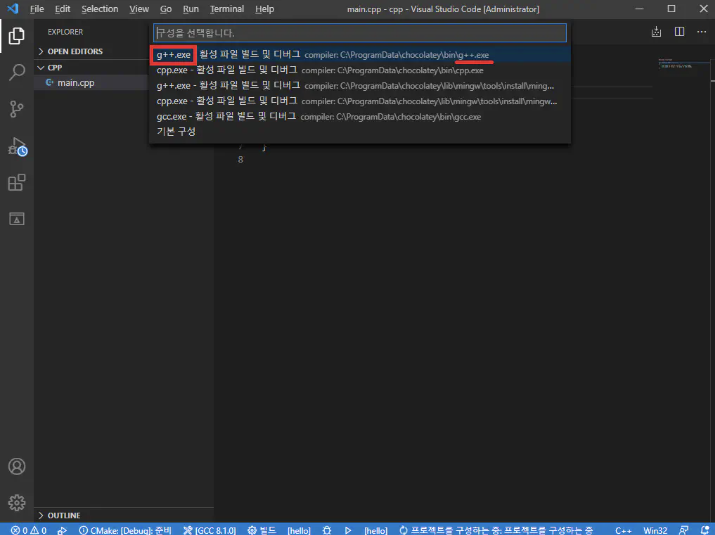
Task: Click the [GCC 8.1.0] kit selector
Action: tap(209, 530)
